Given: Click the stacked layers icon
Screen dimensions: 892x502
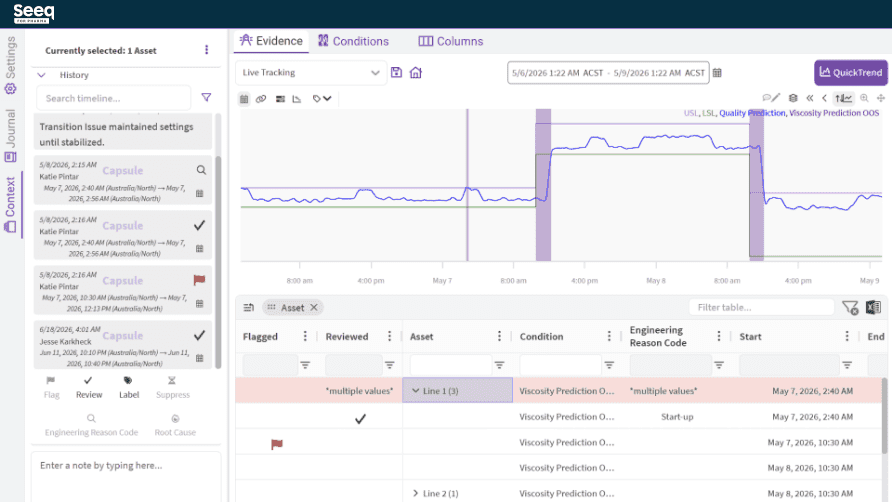Looking at the screenshot, I should [793, 98].
